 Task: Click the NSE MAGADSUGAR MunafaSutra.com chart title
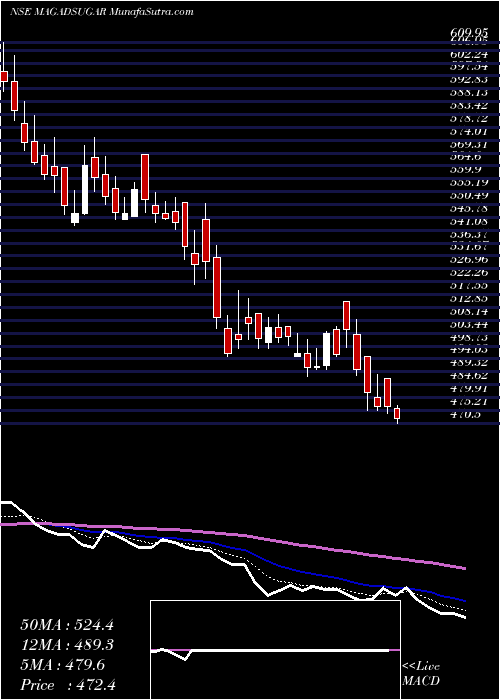(x=101, y=12)
